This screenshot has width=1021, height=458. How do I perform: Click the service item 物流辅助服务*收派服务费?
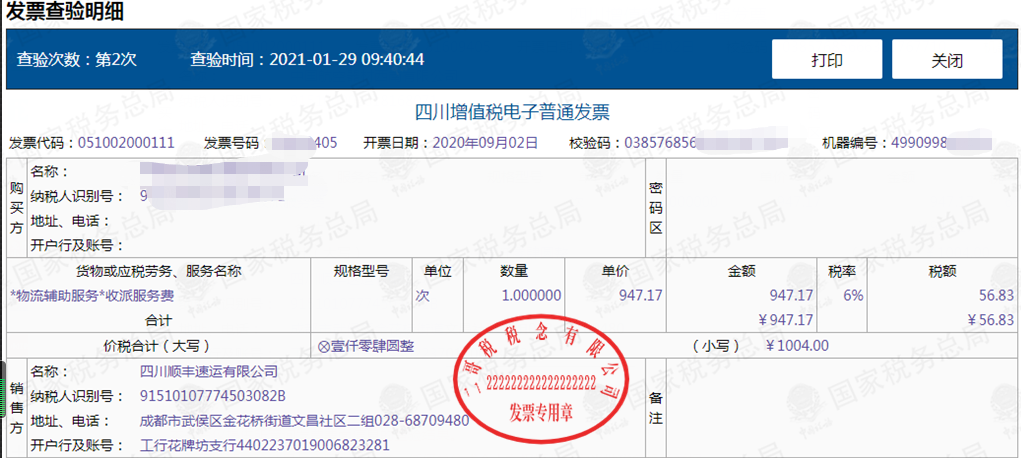point(92,296)
